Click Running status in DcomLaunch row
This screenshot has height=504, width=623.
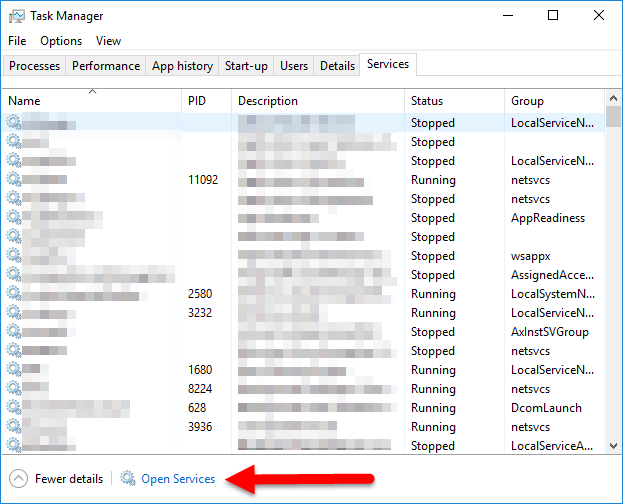tap(433, 408)
